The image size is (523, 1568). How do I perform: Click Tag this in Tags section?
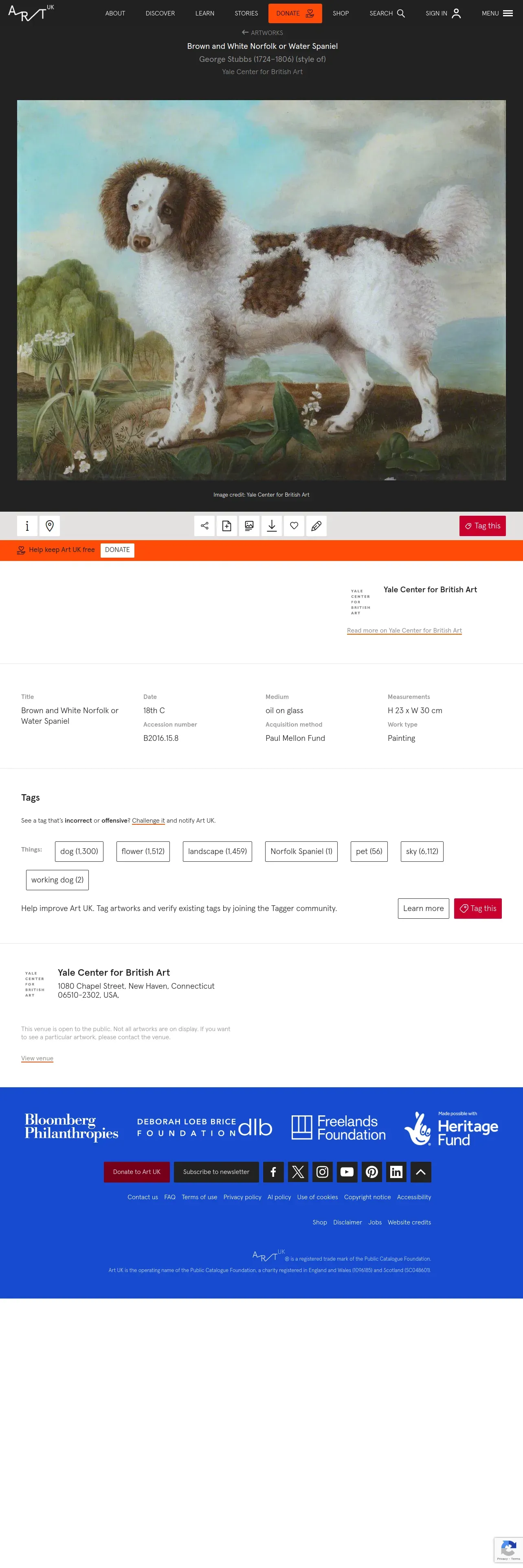pyautogui.click(x=478, y=909)
